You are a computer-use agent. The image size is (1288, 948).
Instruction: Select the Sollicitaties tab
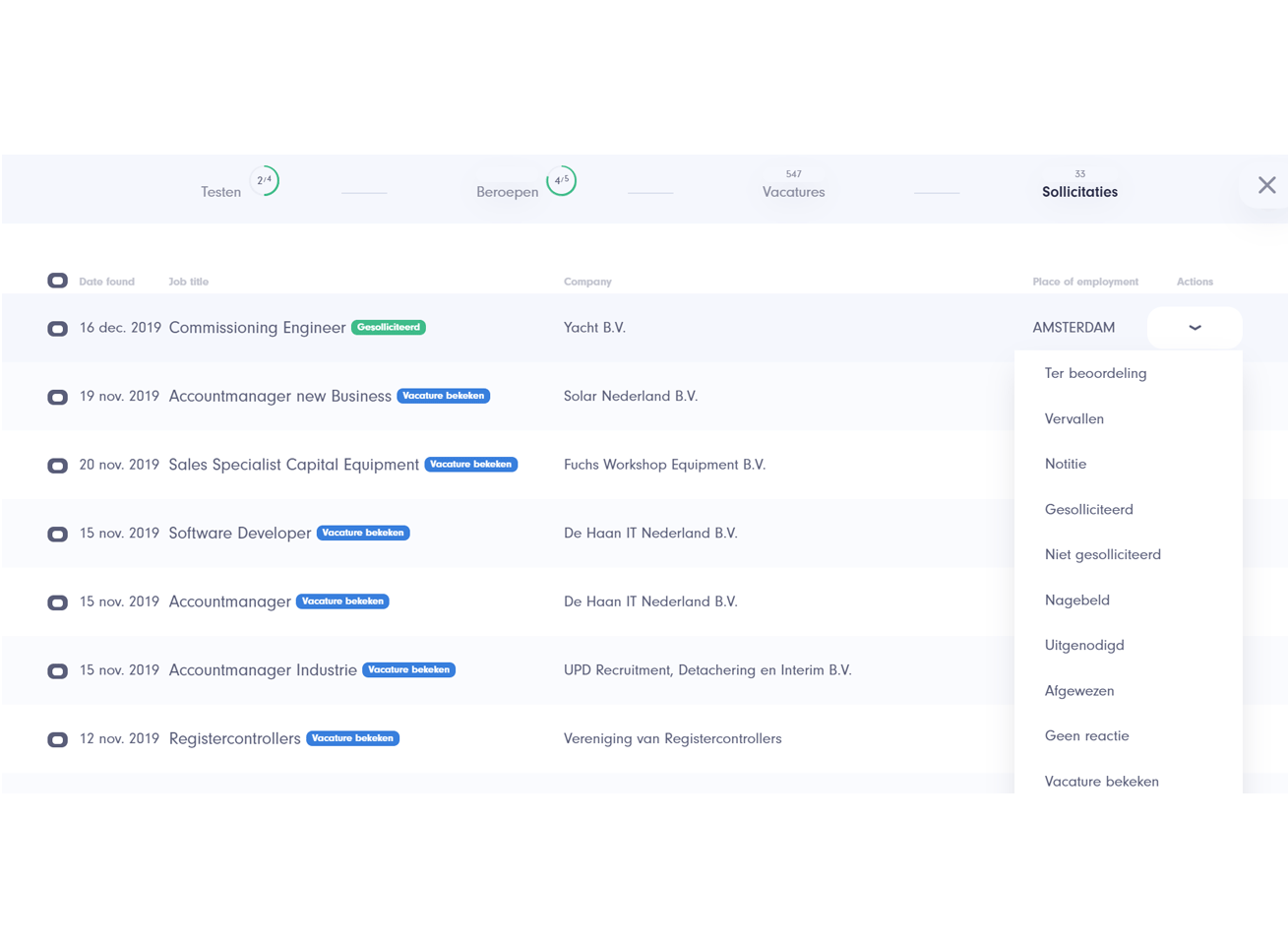coord(1079,192)
